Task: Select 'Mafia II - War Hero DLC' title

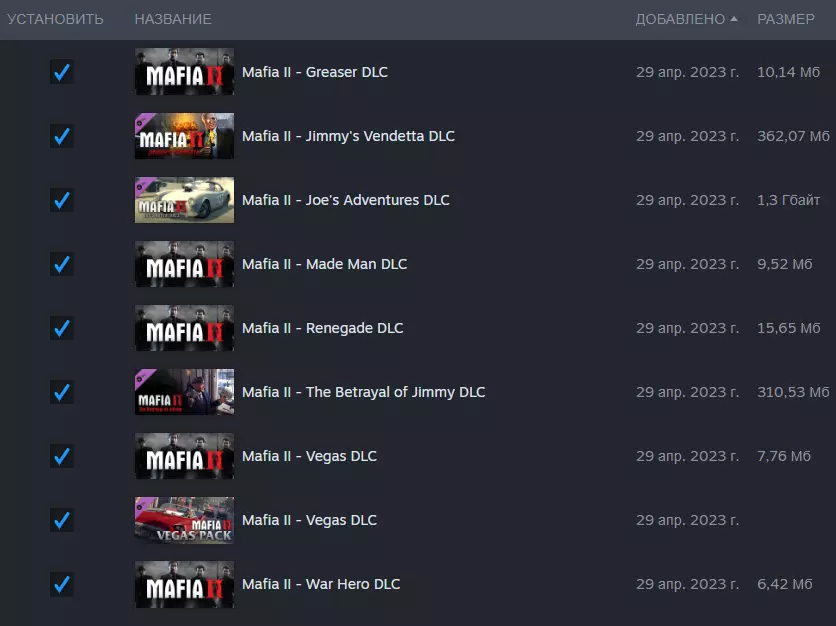Action: pyautogui.click(x=321, y=584)
